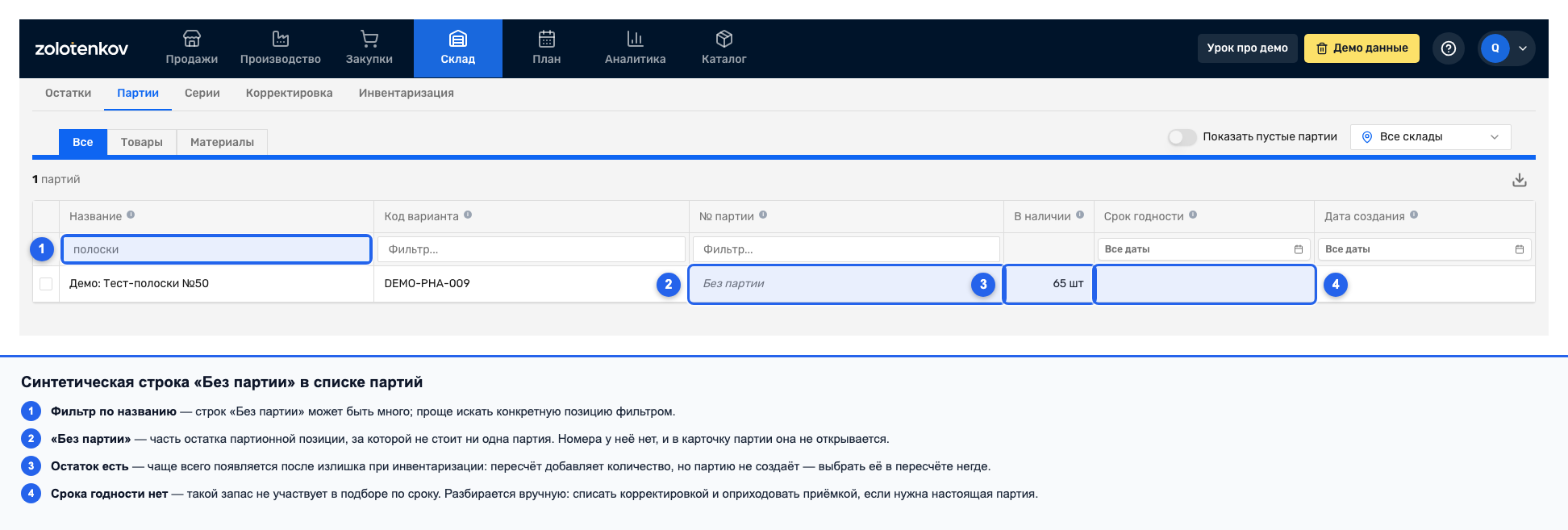
Task: Go to Закупки section
Action: (369, 48)
